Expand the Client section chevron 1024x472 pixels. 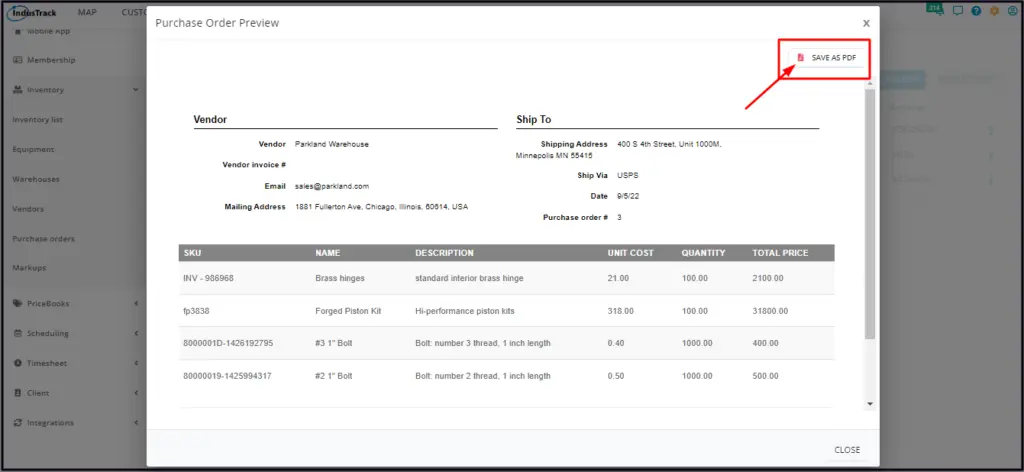point(136,393)
